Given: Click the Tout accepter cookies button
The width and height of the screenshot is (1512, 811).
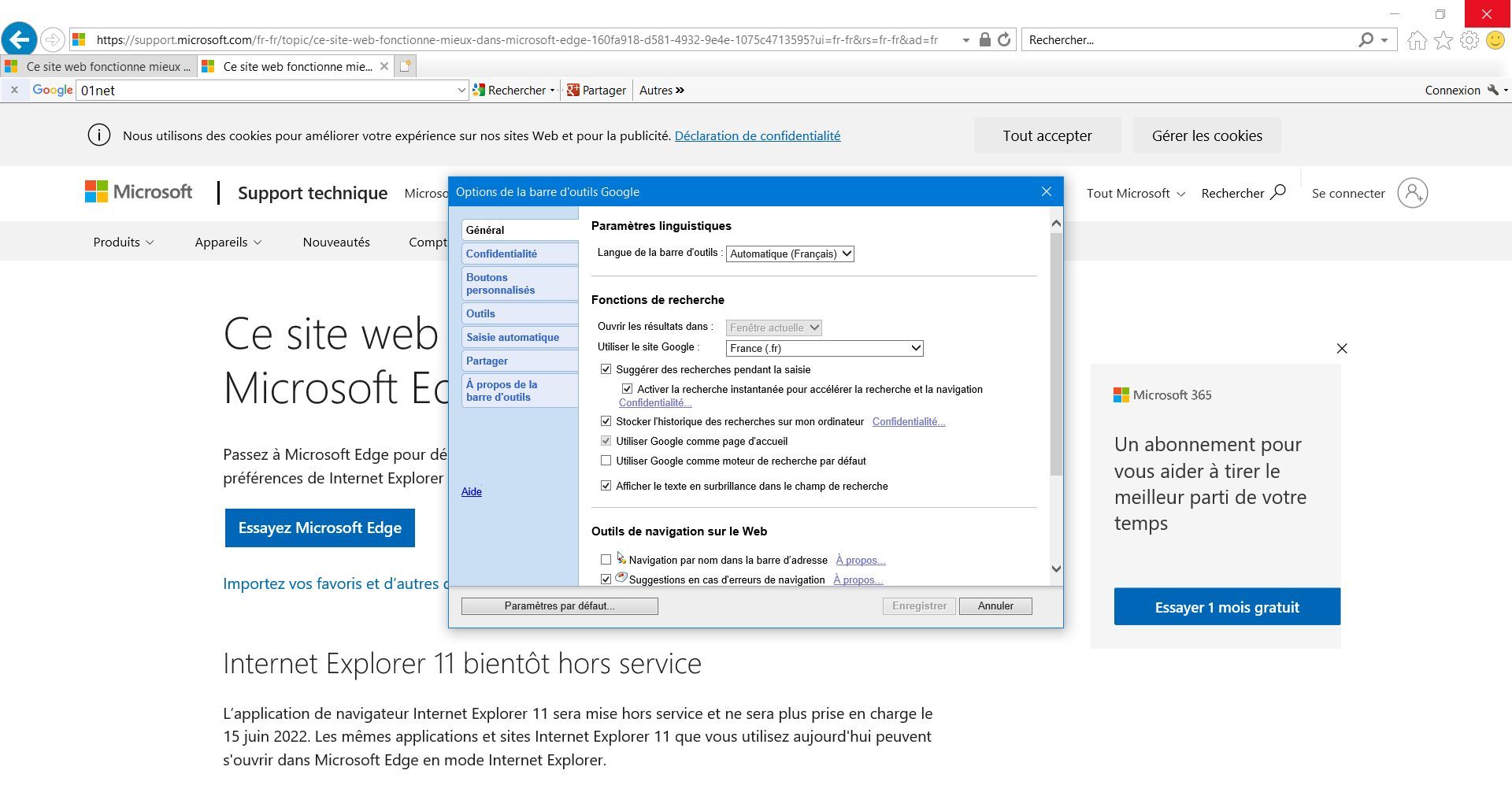Looking at the screenshot, I should [1047, 135].
